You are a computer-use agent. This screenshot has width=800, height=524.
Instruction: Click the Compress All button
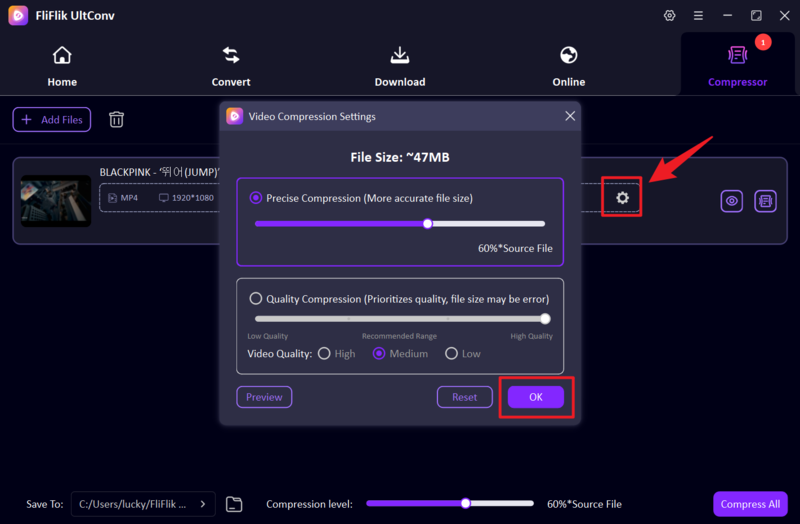click(x=750, y=504)
